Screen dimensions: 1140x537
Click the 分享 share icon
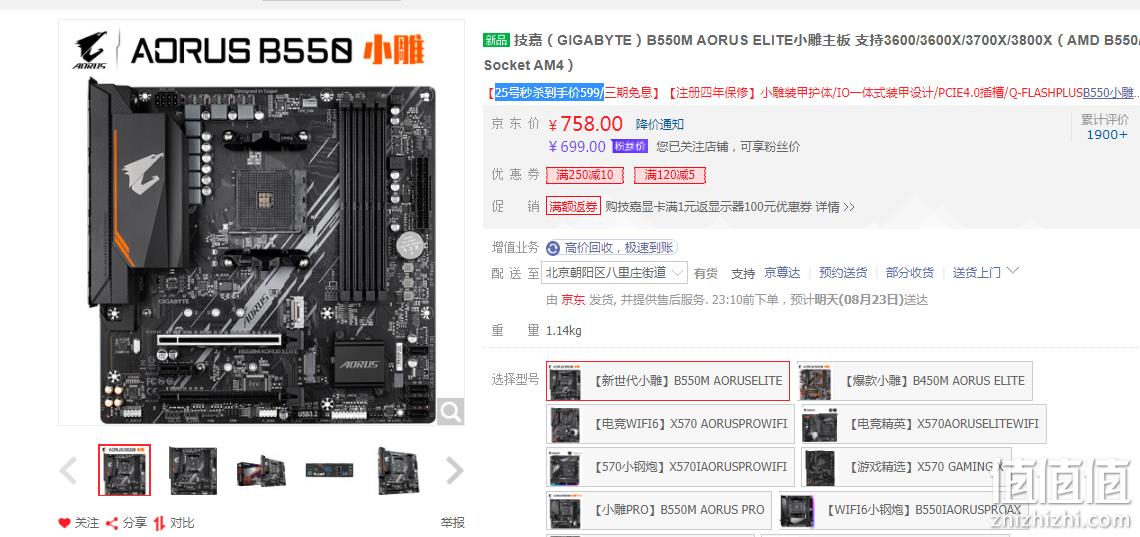[112, 523]
